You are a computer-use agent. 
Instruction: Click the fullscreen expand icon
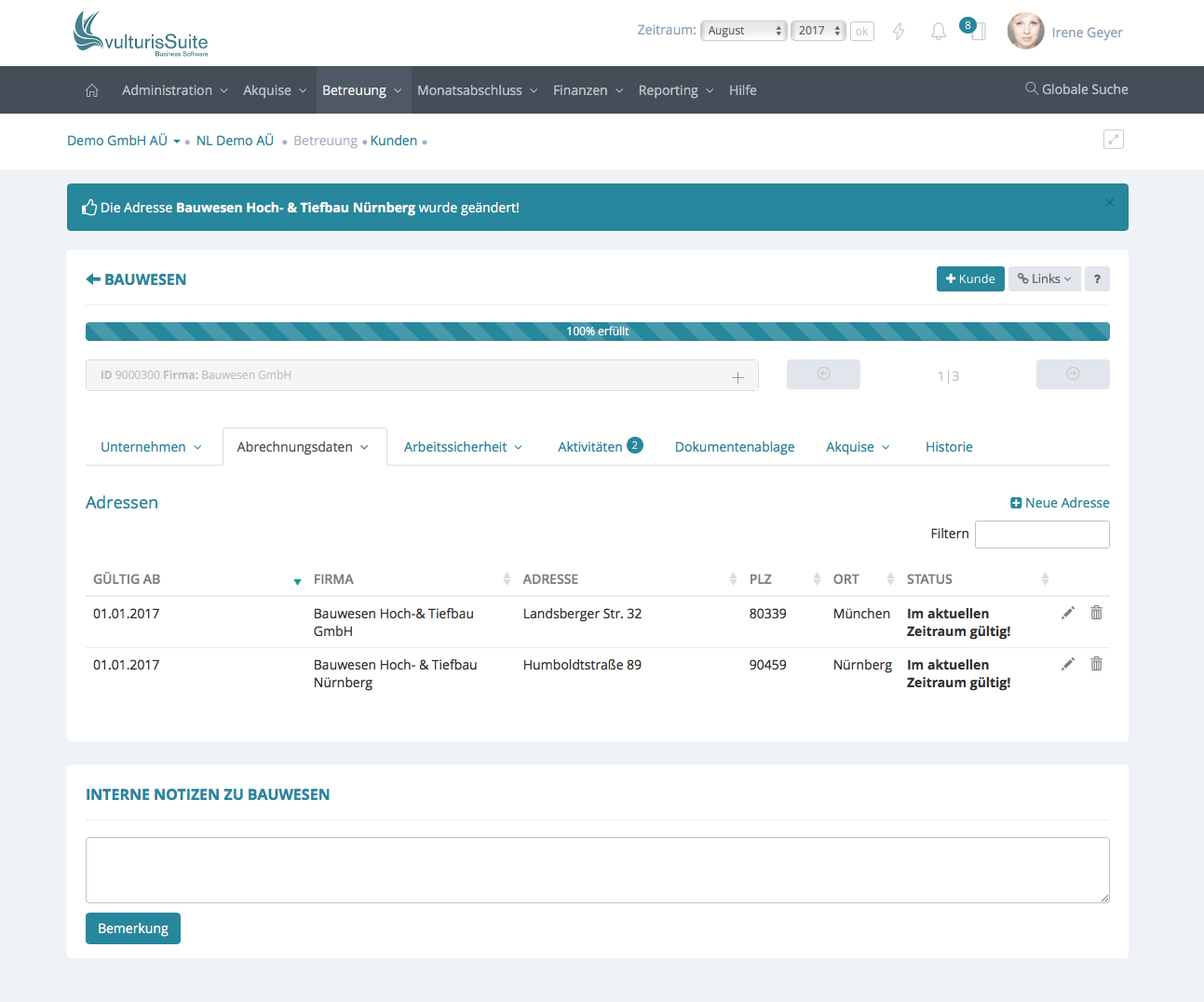(1113, 140)
